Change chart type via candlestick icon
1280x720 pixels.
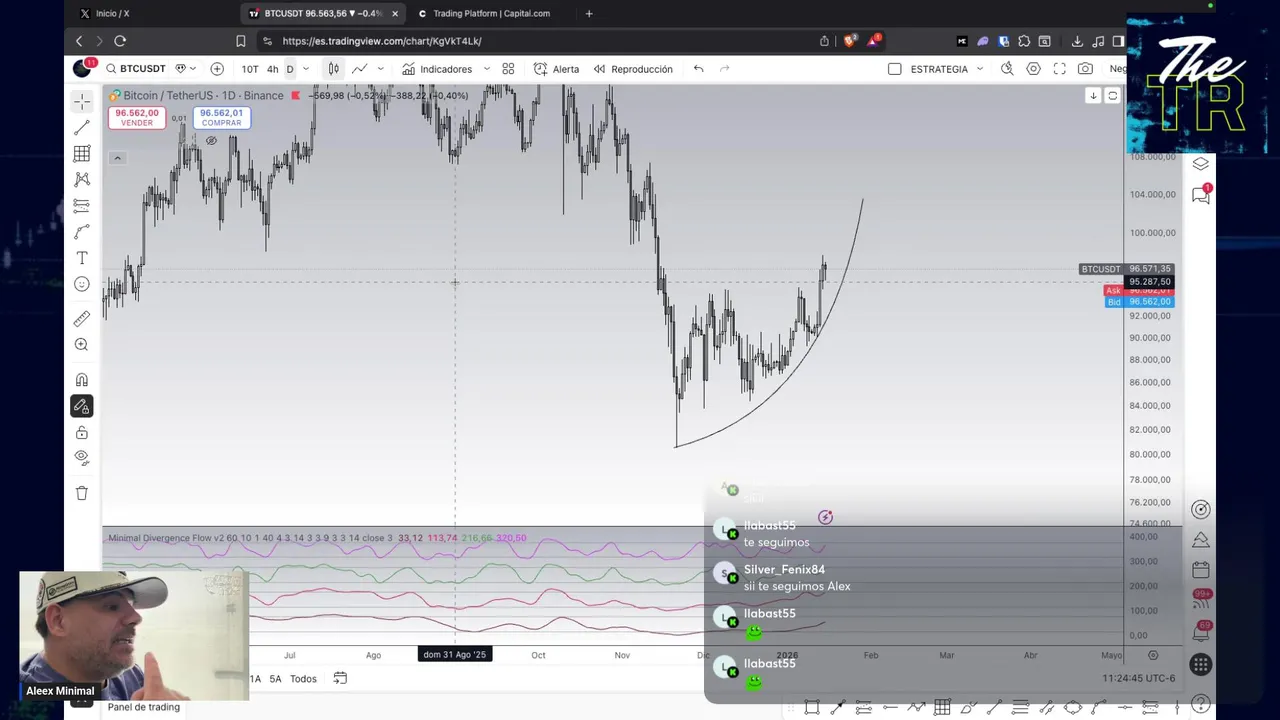click(x=333, y=69)
